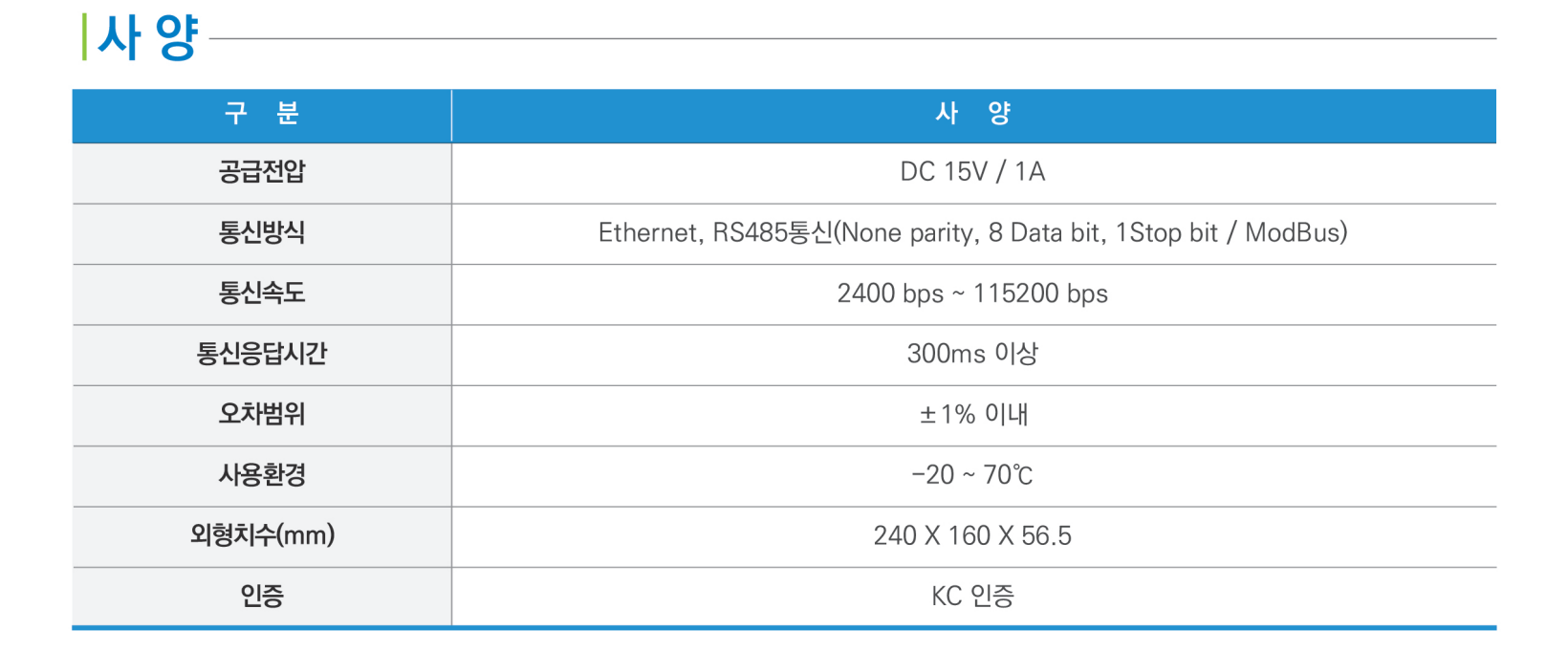Select the 300ms 이상 value
The height and width of the screenshot is (652, 1568).
coord(972,354)
